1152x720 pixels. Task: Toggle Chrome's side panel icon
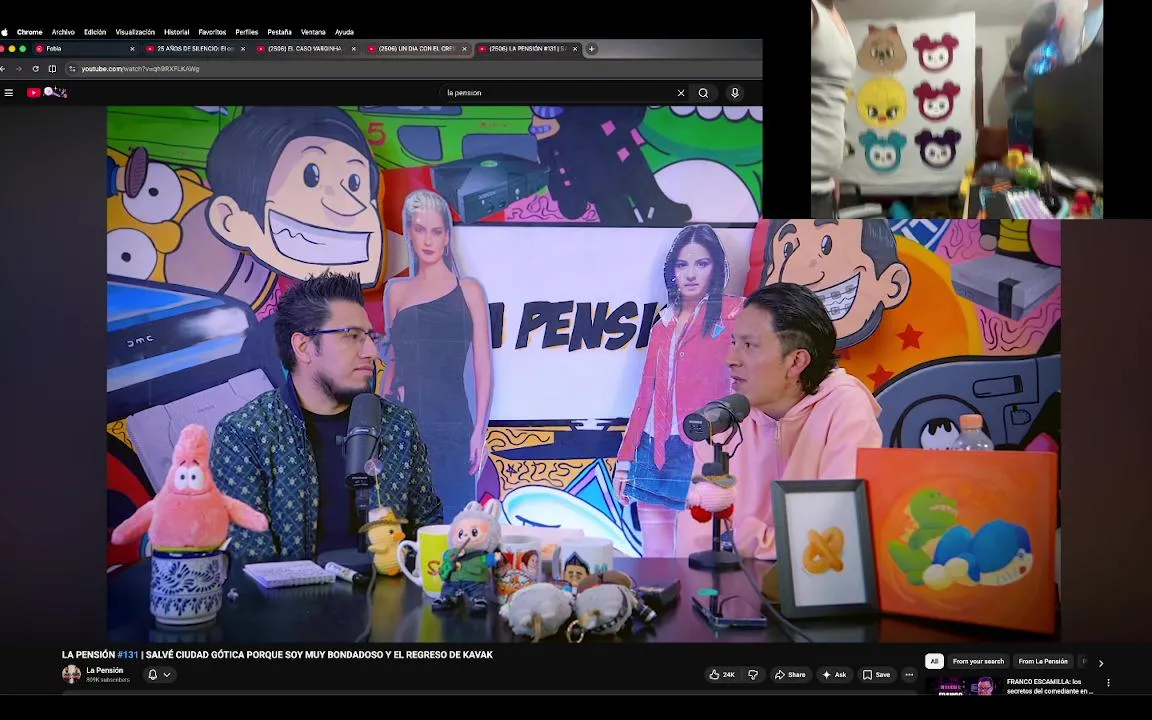coord(52,68)
